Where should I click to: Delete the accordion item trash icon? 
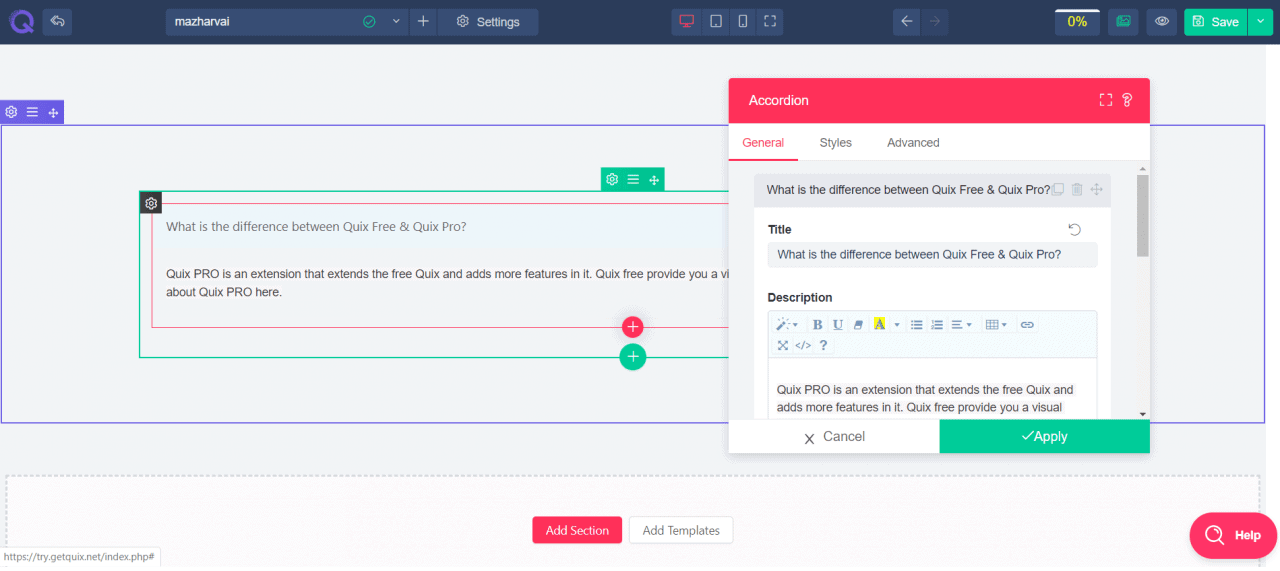[1077, 190]
